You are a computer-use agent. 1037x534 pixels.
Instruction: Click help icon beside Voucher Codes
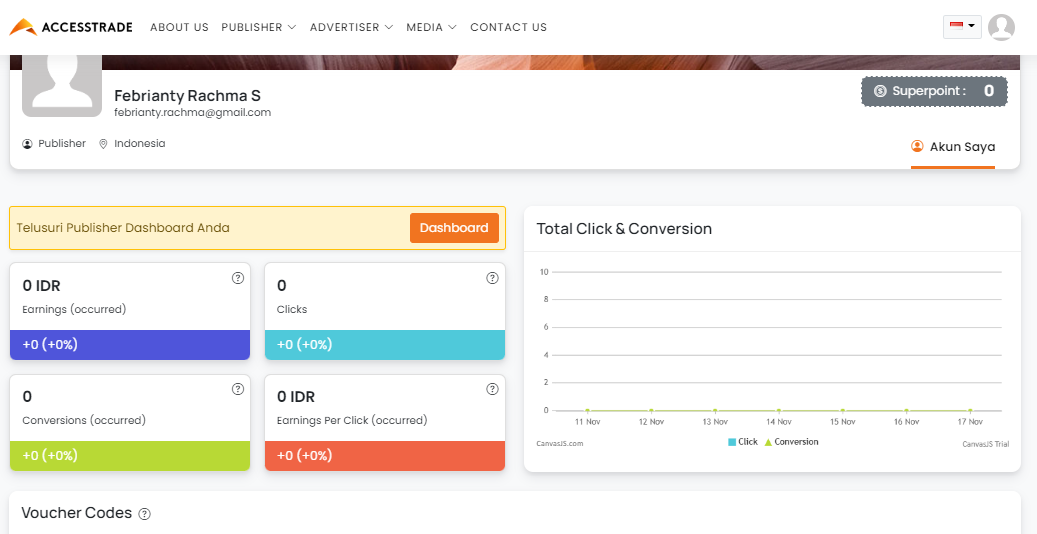pyautogui.click(x=145, y=514)
